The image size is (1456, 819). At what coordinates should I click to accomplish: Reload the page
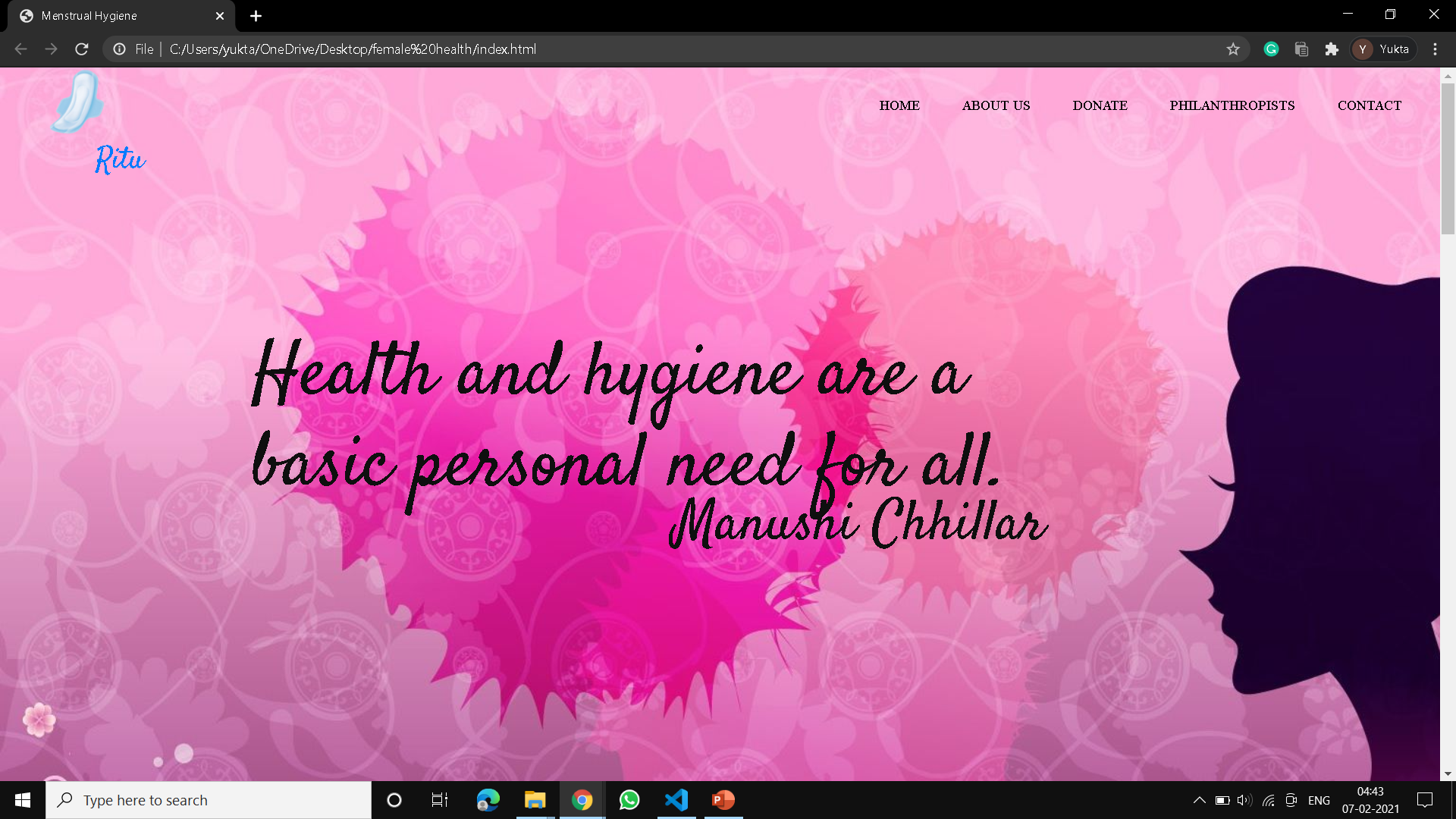point(82,49)
